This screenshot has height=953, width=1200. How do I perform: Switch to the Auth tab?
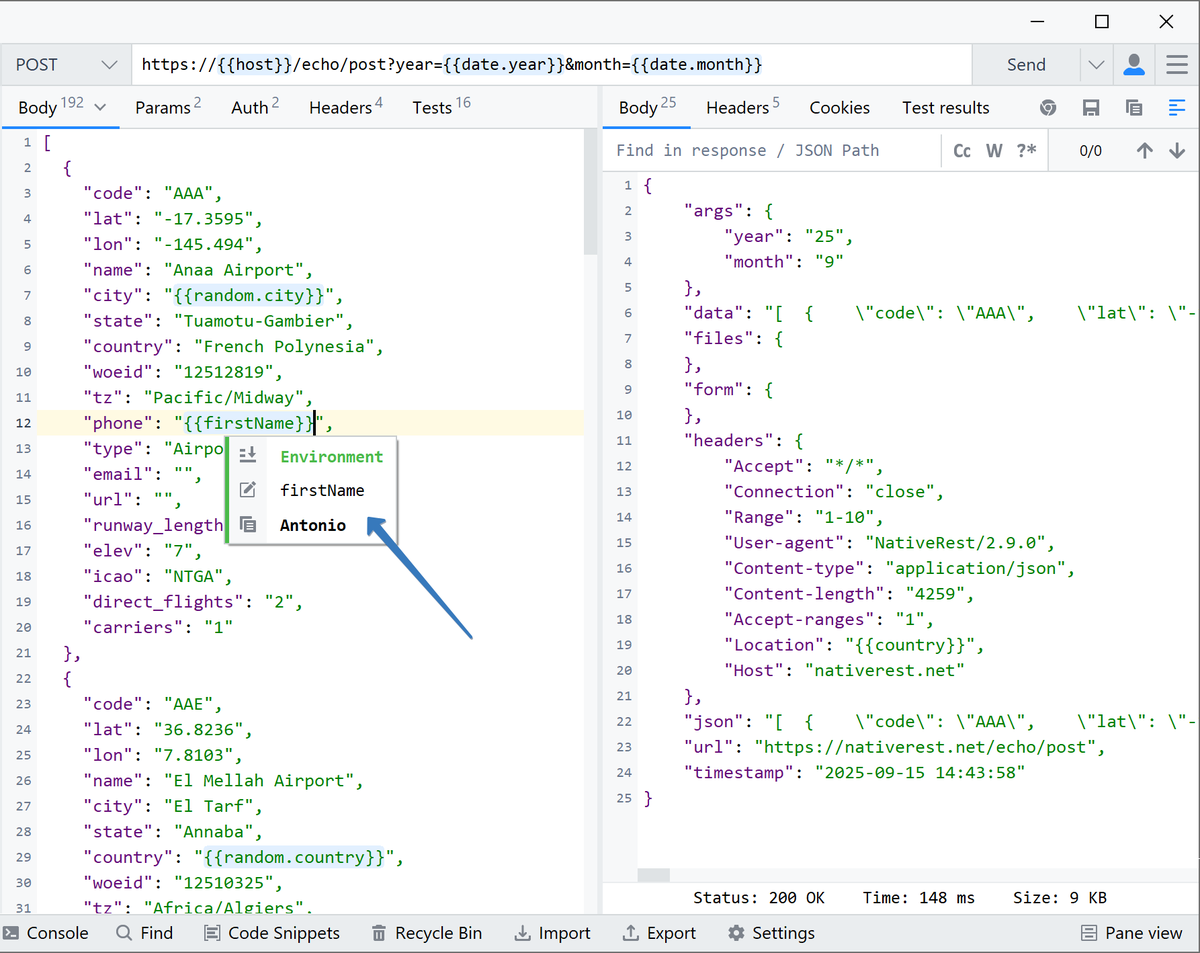coord(255,107)
